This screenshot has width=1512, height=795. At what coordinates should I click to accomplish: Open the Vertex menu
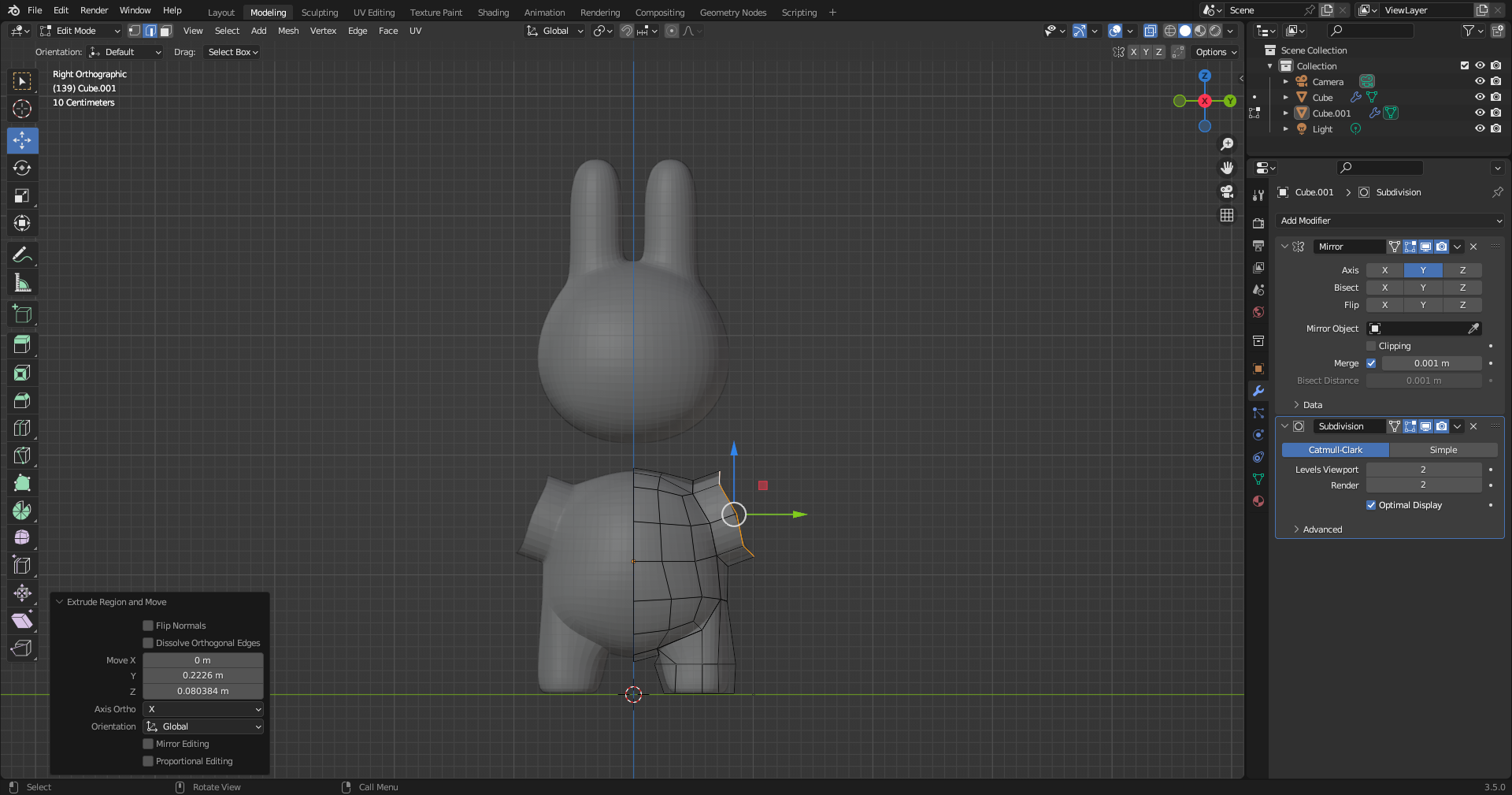[x=323, y=31]
